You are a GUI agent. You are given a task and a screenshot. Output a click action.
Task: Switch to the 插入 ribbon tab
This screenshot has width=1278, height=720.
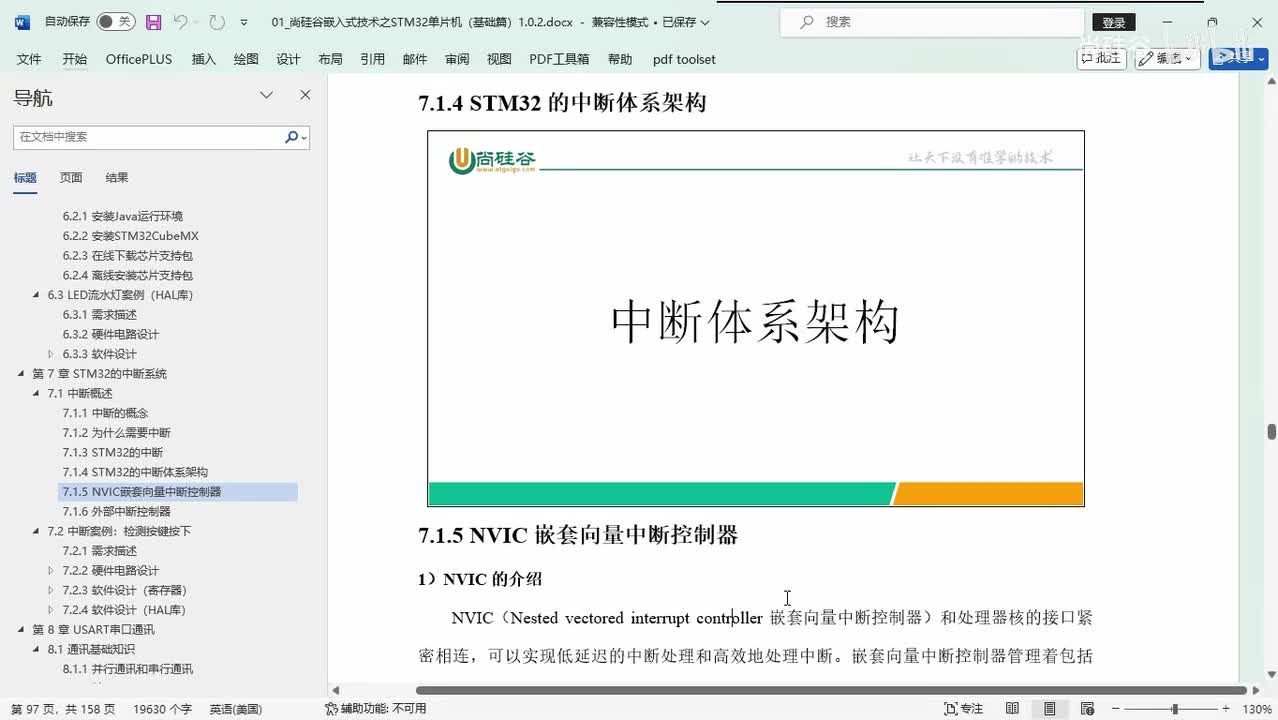(203, 59)
